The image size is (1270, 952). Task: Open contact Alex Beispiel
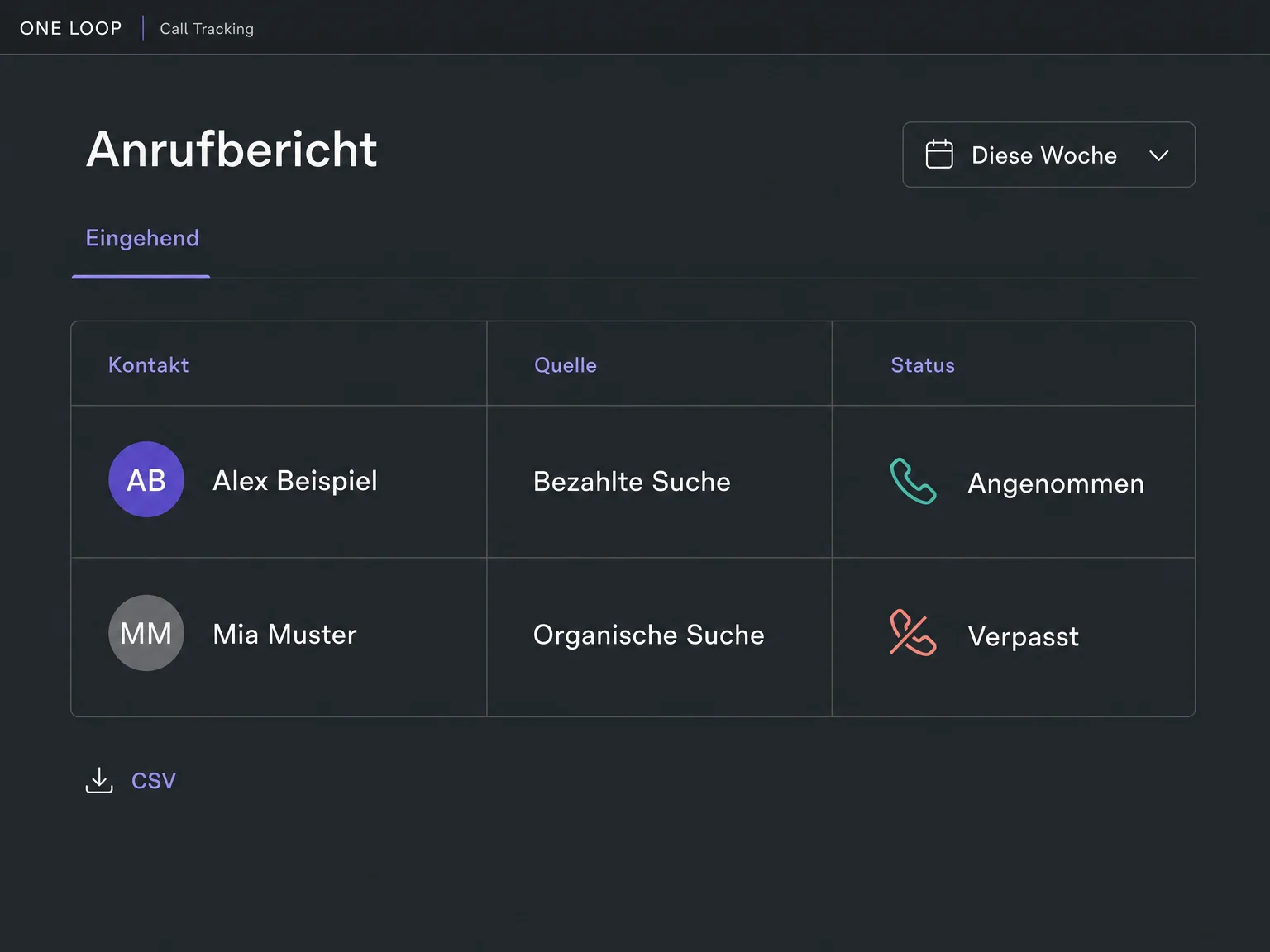(x=295, y=481)
